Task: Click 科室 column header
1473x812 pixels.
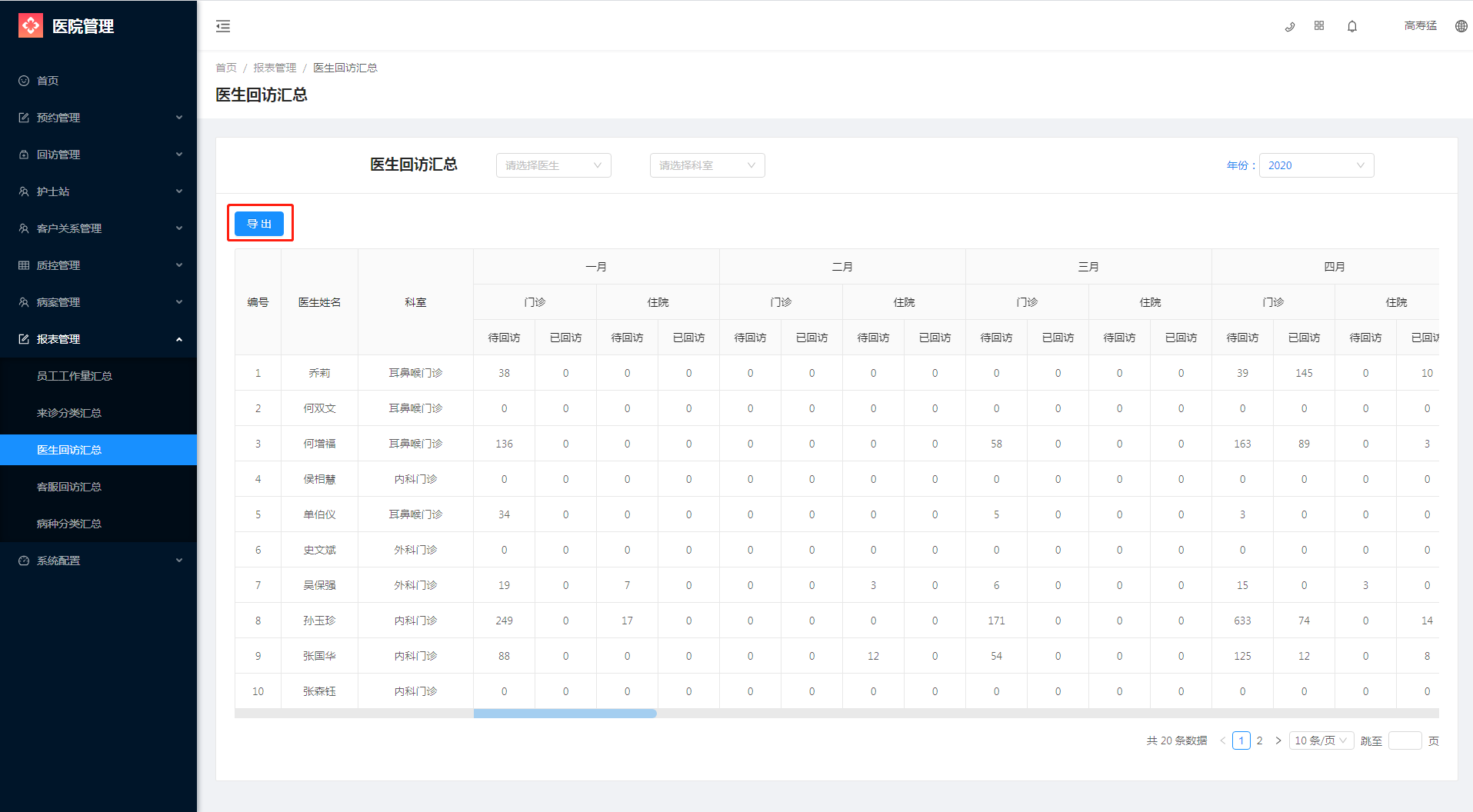Action: pos(415,302)
